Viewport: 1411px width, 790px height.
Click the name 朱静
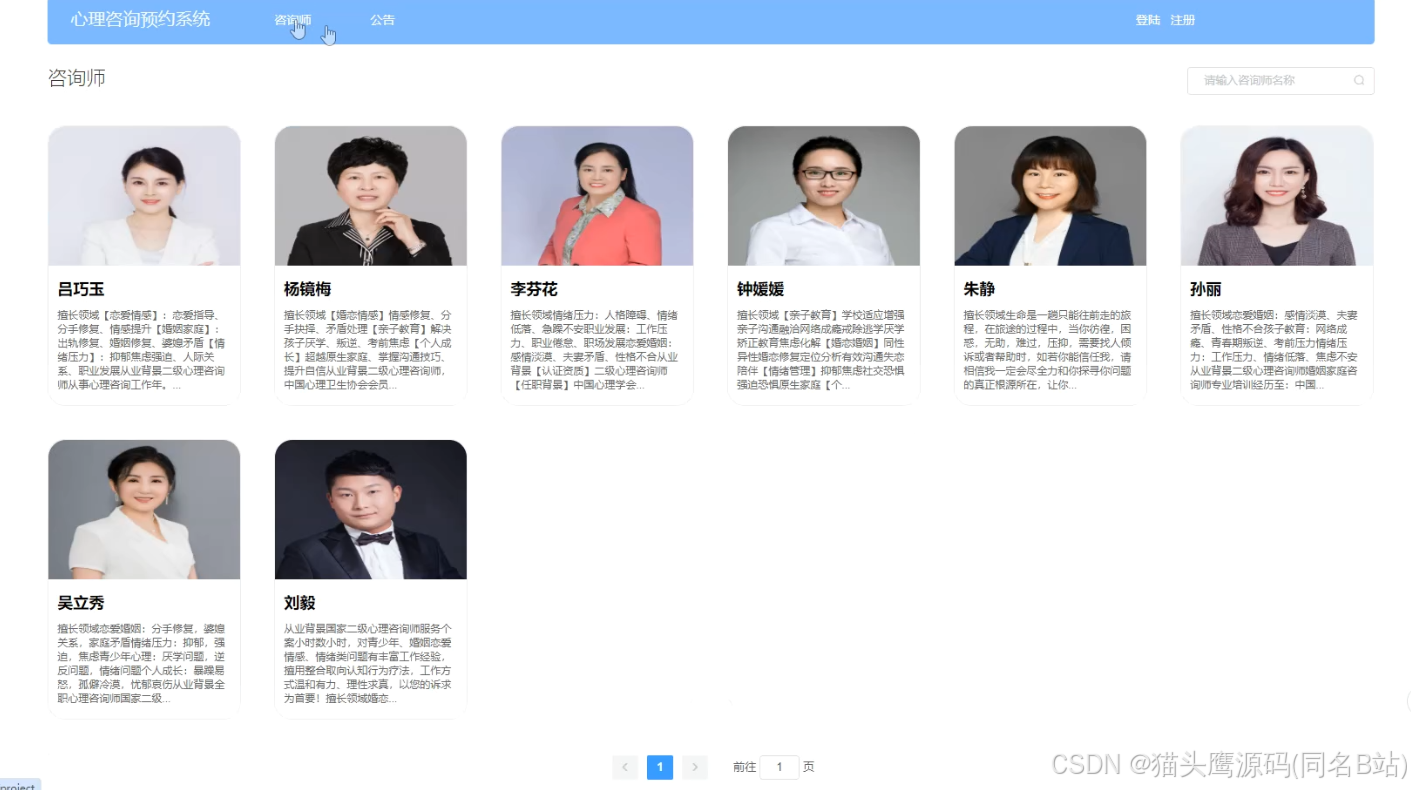(979, 289)
